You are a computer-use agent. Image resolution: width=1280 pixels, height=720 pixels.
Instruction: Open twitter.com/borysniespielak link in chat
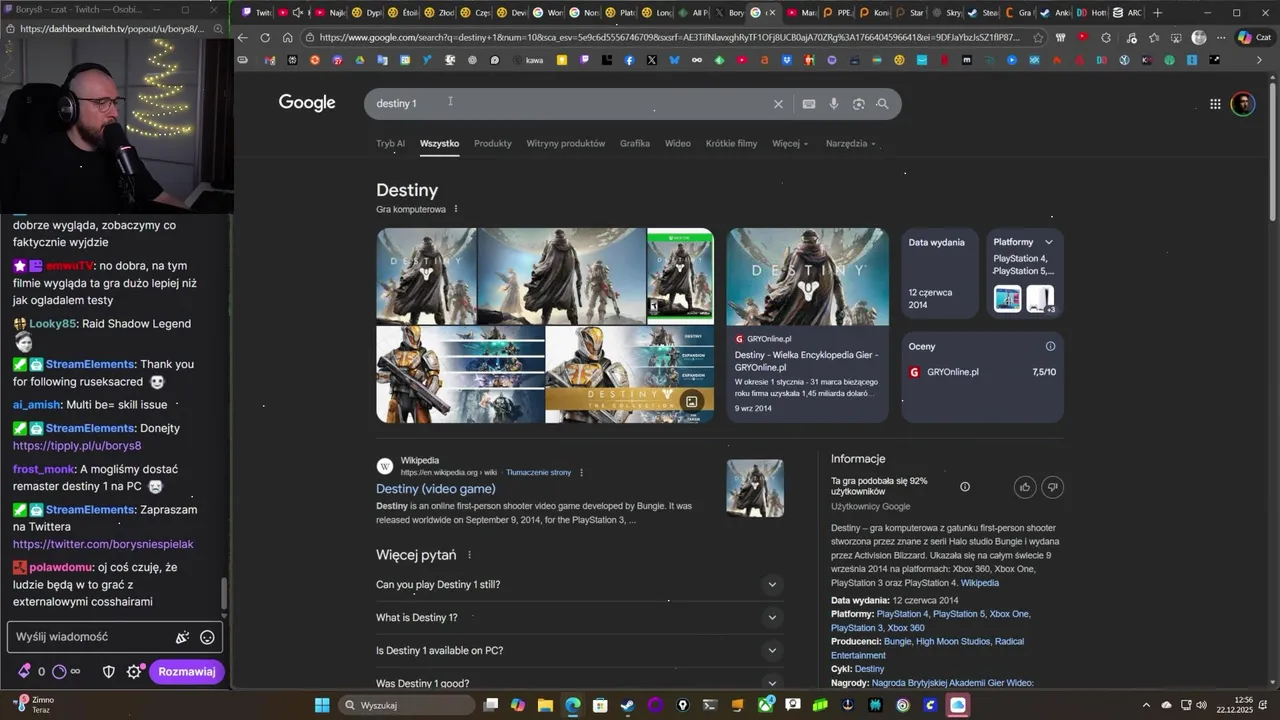click(x=103, y=544)
